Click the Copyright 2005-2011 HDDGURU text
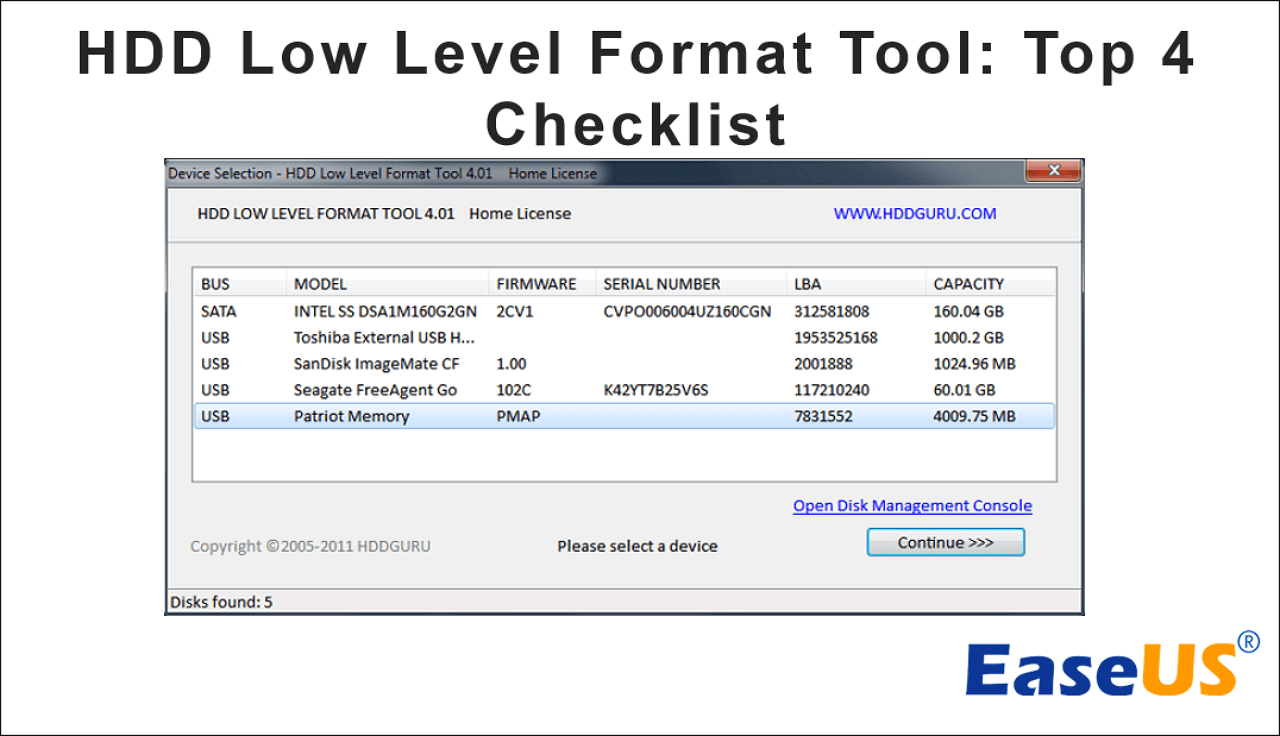Screen dimensions: 1280x736 click(311, 546)
